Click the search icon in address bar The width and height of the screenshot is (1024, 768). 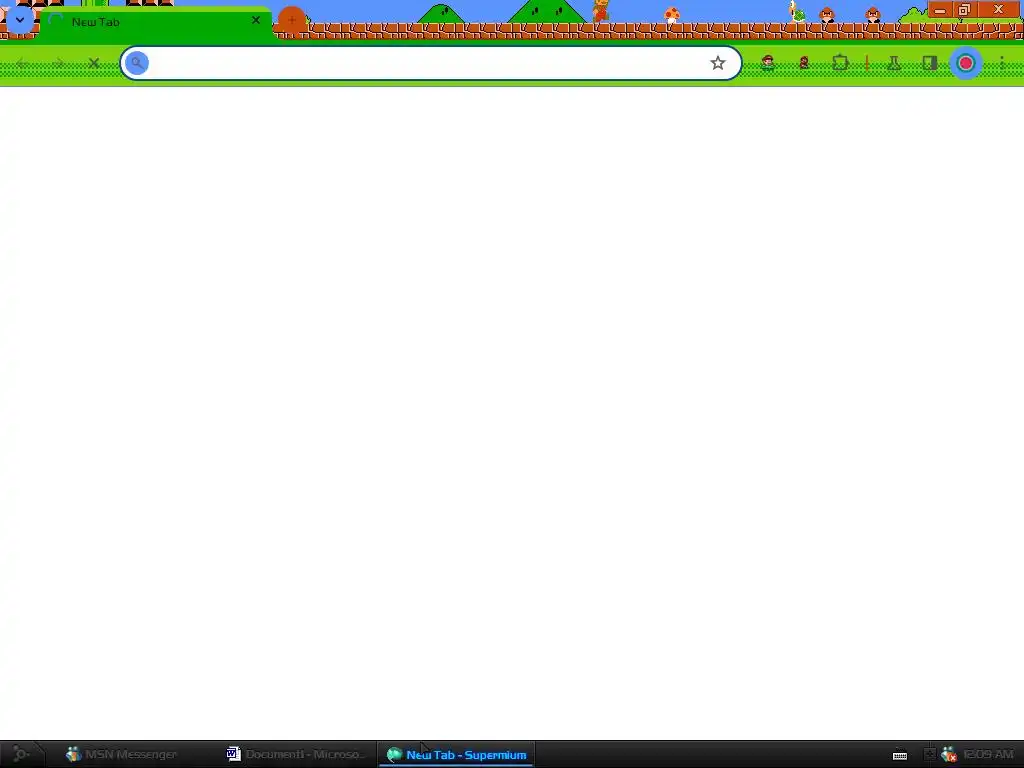point(137,63)
